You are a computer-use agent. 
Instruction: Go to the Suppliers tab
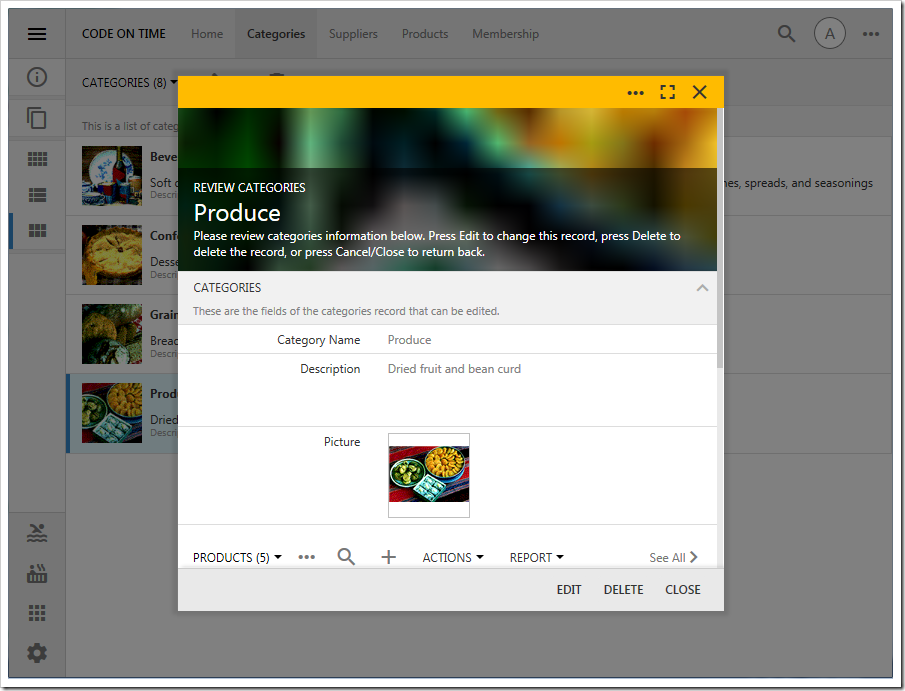pyautogui.click(x=353, y=34)
